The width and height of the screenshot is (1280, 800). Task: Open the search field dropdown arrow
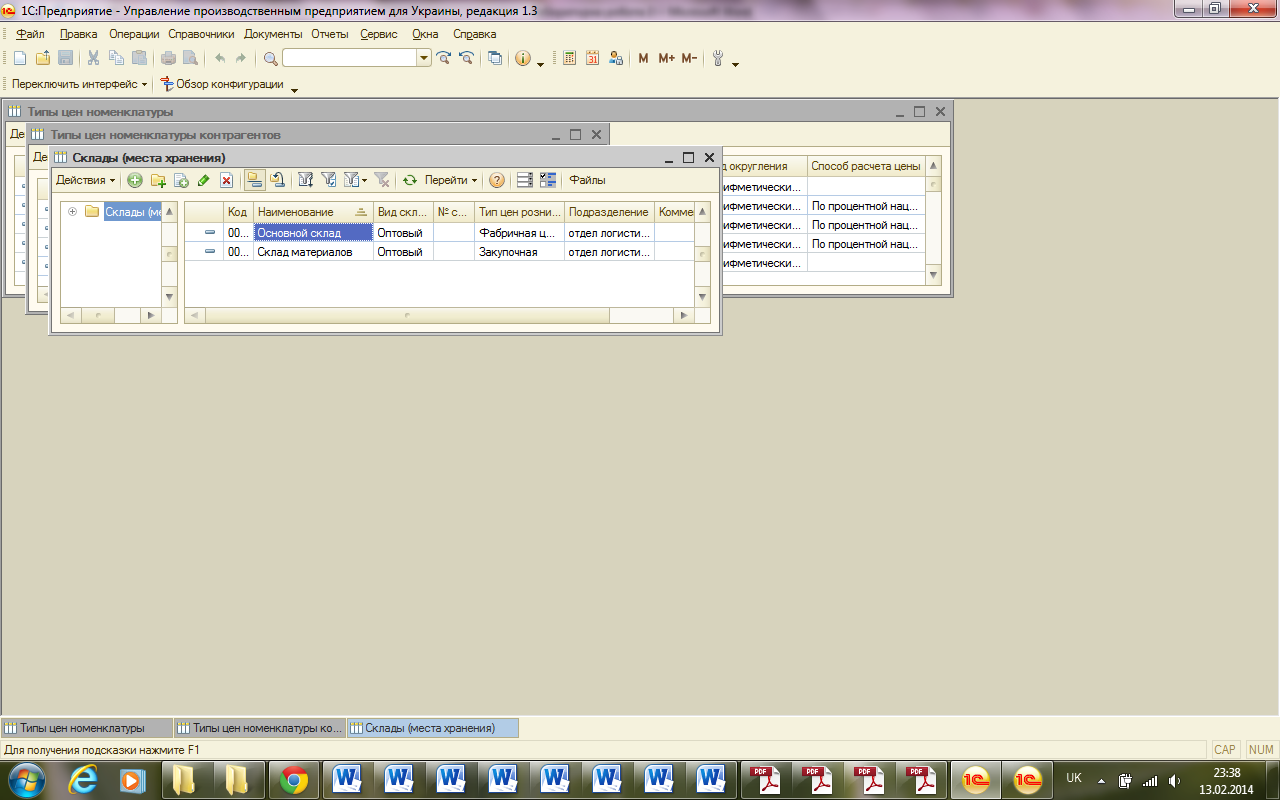click(x=424, y=58)
